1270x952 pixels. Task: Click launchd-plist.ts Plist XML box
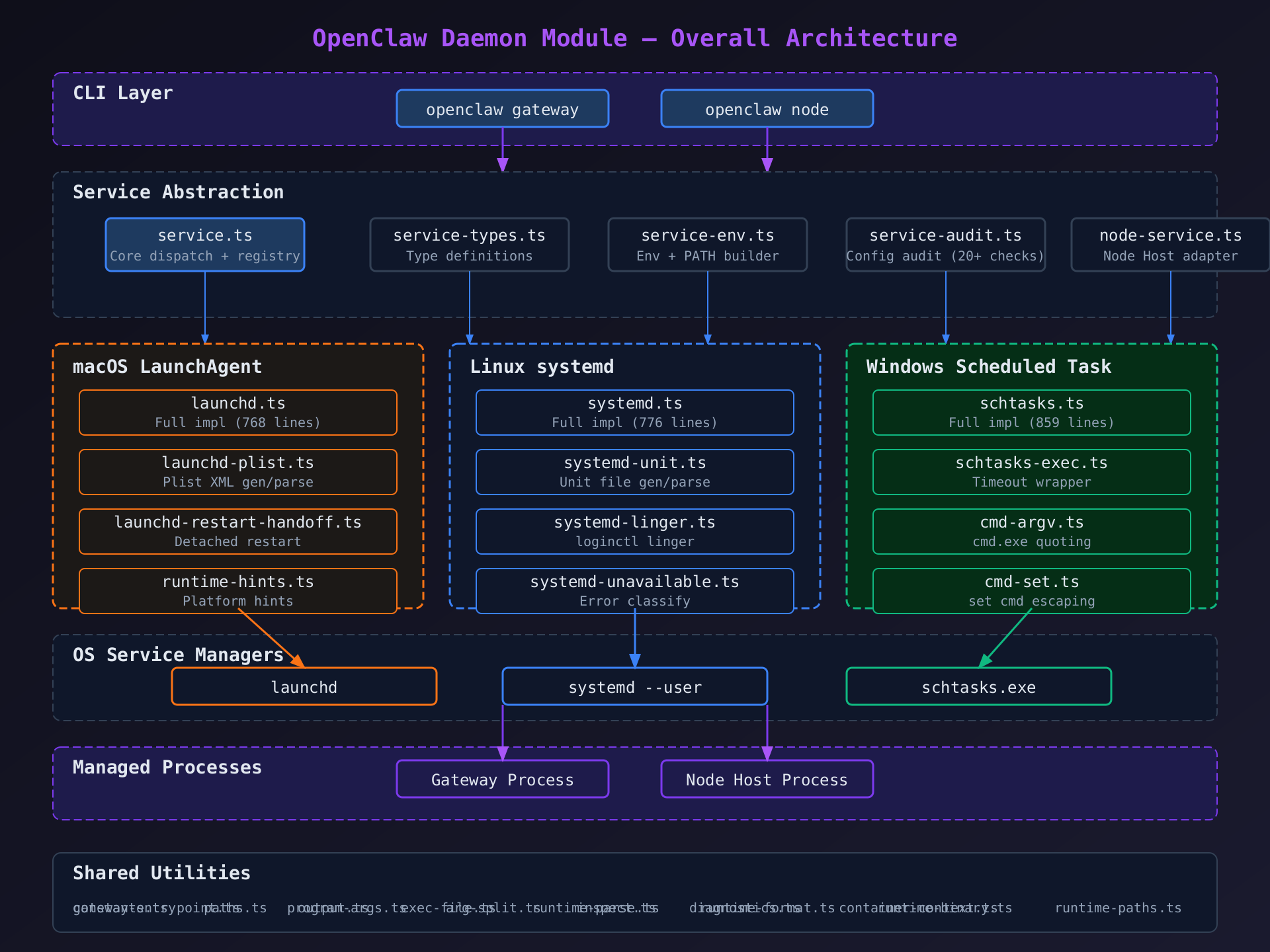(237, 472)
